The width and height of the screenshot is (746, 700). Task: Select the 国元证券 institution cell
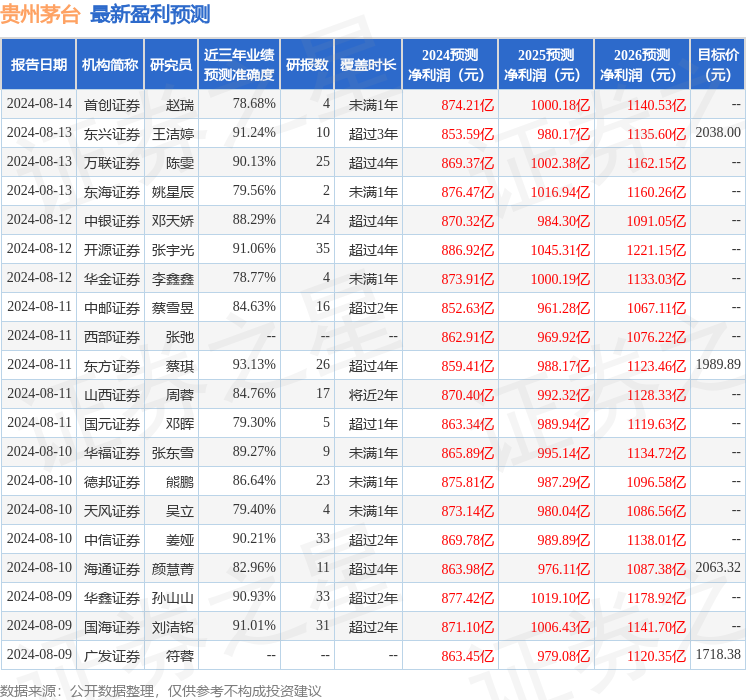tap(112, 424)
